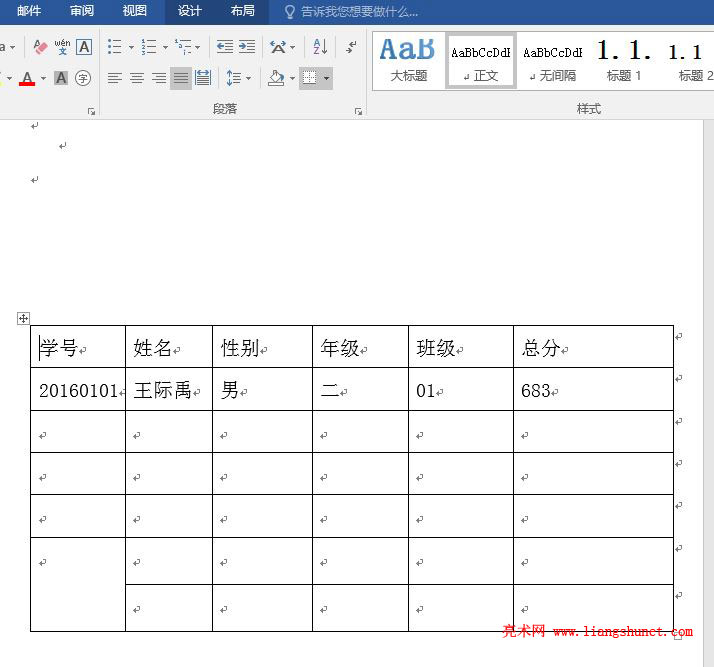Expand the multilevel list dropdown arrow
The image size is (714, 667).
(x=198, y=47)
